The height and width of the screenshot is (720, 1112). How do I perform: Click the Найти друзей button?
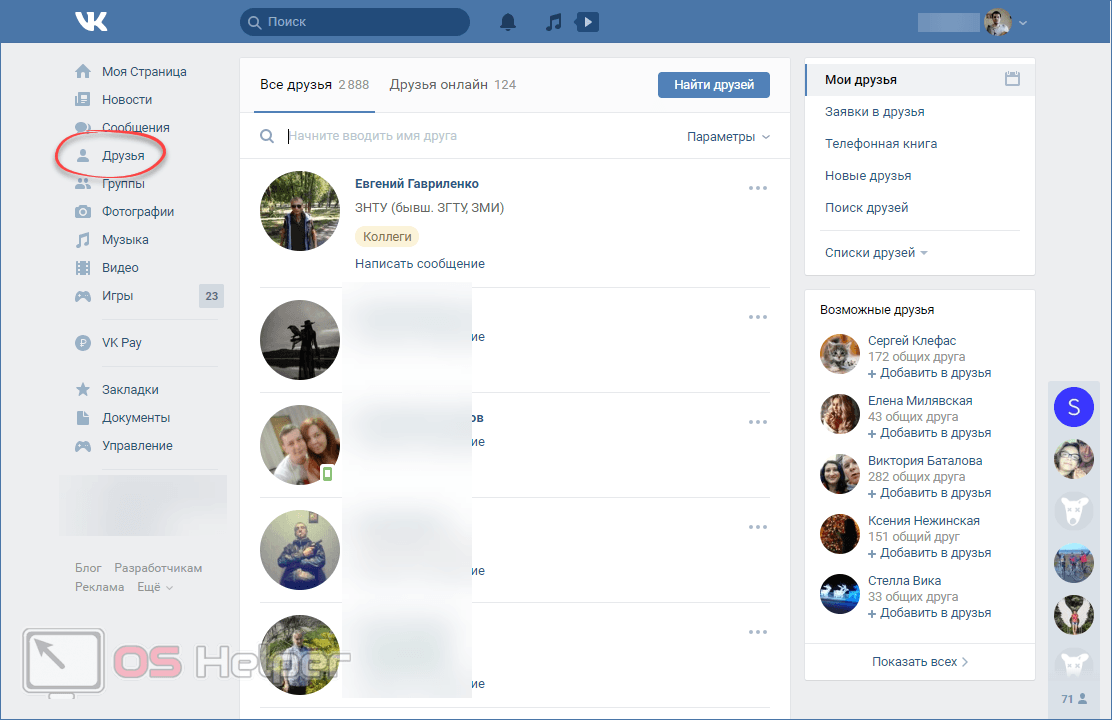(x=713, y=85)
